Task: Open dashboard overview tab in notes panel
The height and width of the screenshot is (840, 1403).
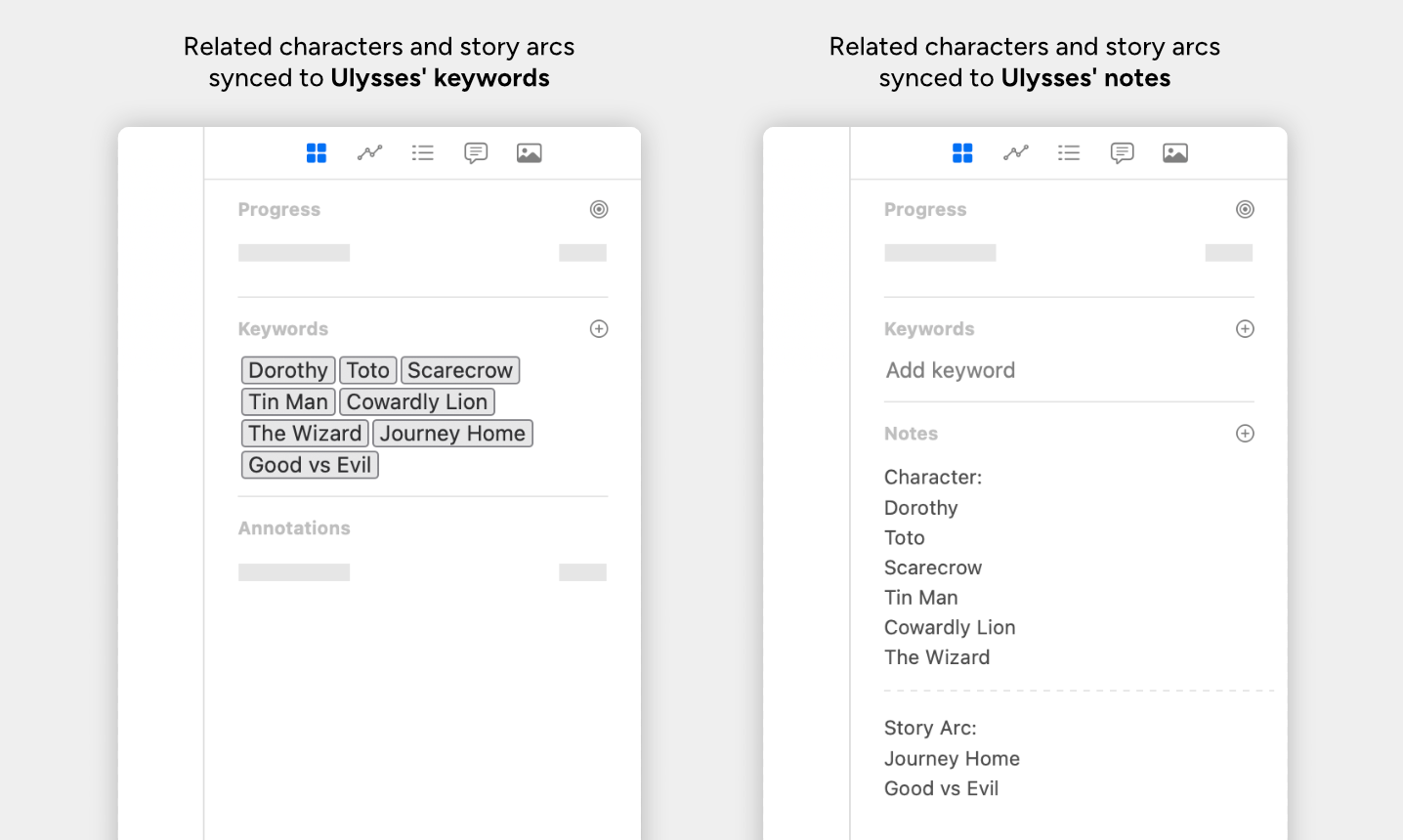Action: [962, 152]
